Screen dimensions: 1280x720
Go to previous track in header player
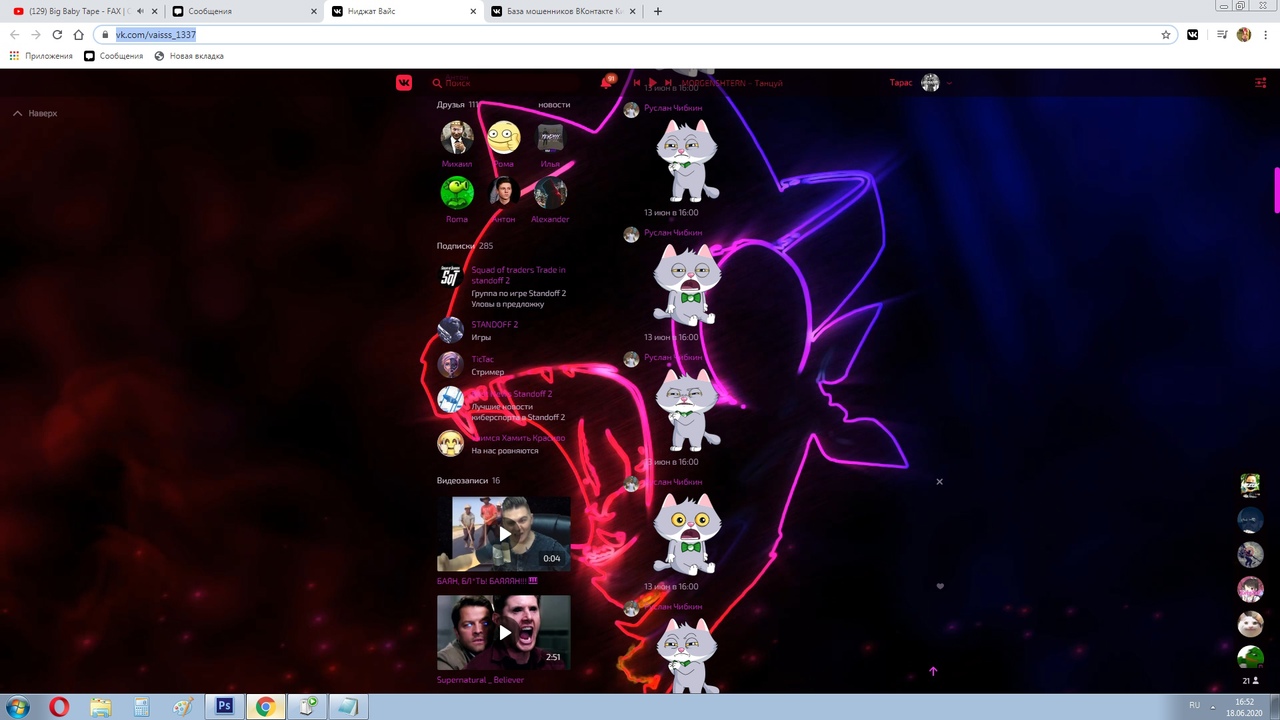[637, 83]
